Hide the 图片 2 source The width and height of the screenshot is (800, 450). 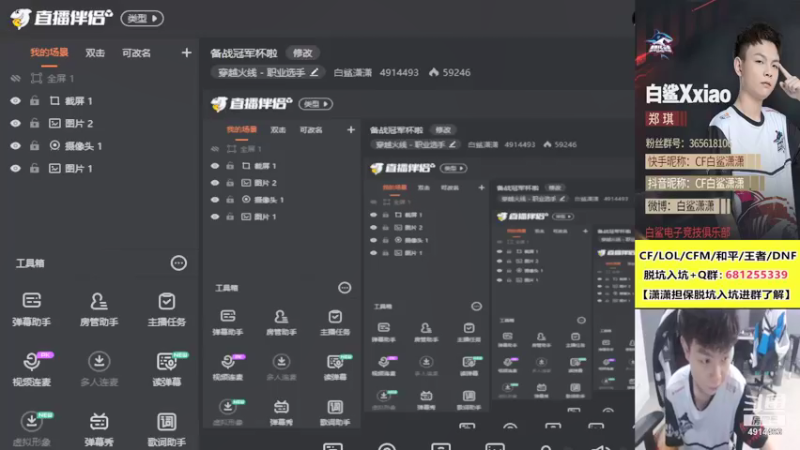point(15,123)
